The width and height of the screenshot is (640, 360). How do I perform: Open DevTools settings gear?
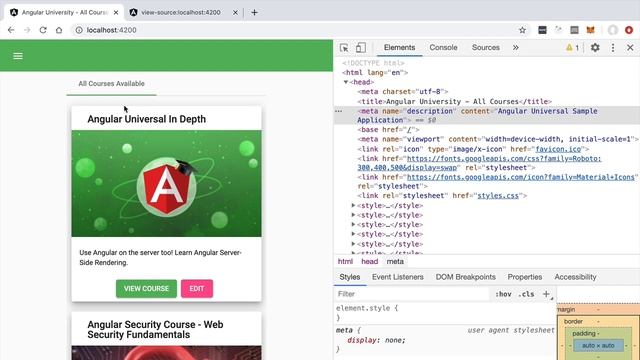click(x=595, y=48)
